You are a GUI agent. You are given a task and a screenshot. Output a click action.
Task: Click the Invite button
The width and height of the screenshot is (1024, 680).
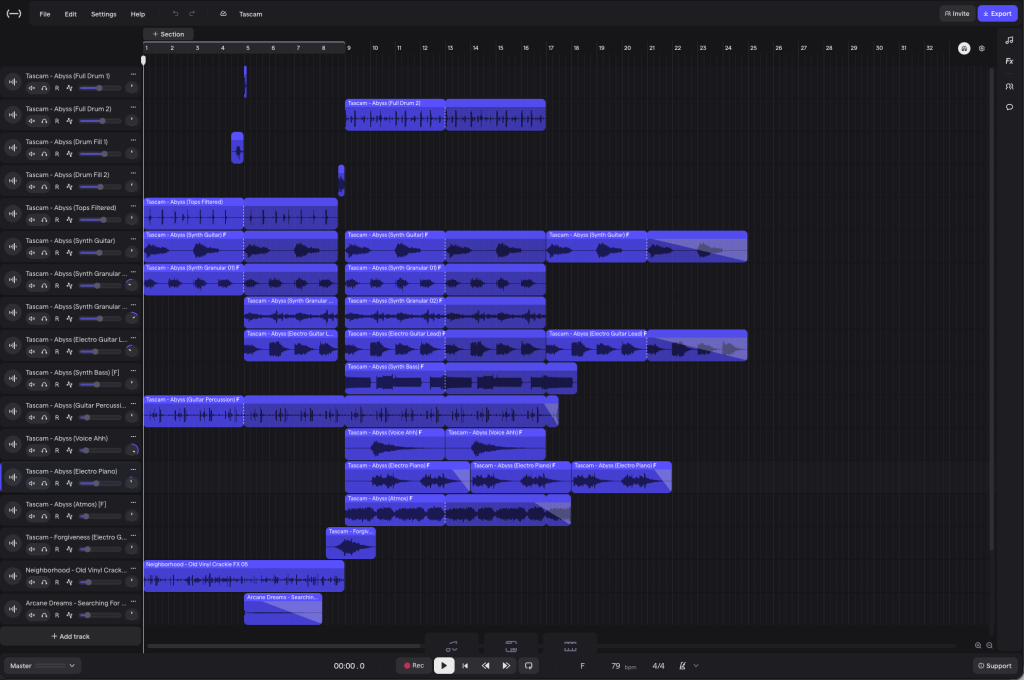(957, 13)
